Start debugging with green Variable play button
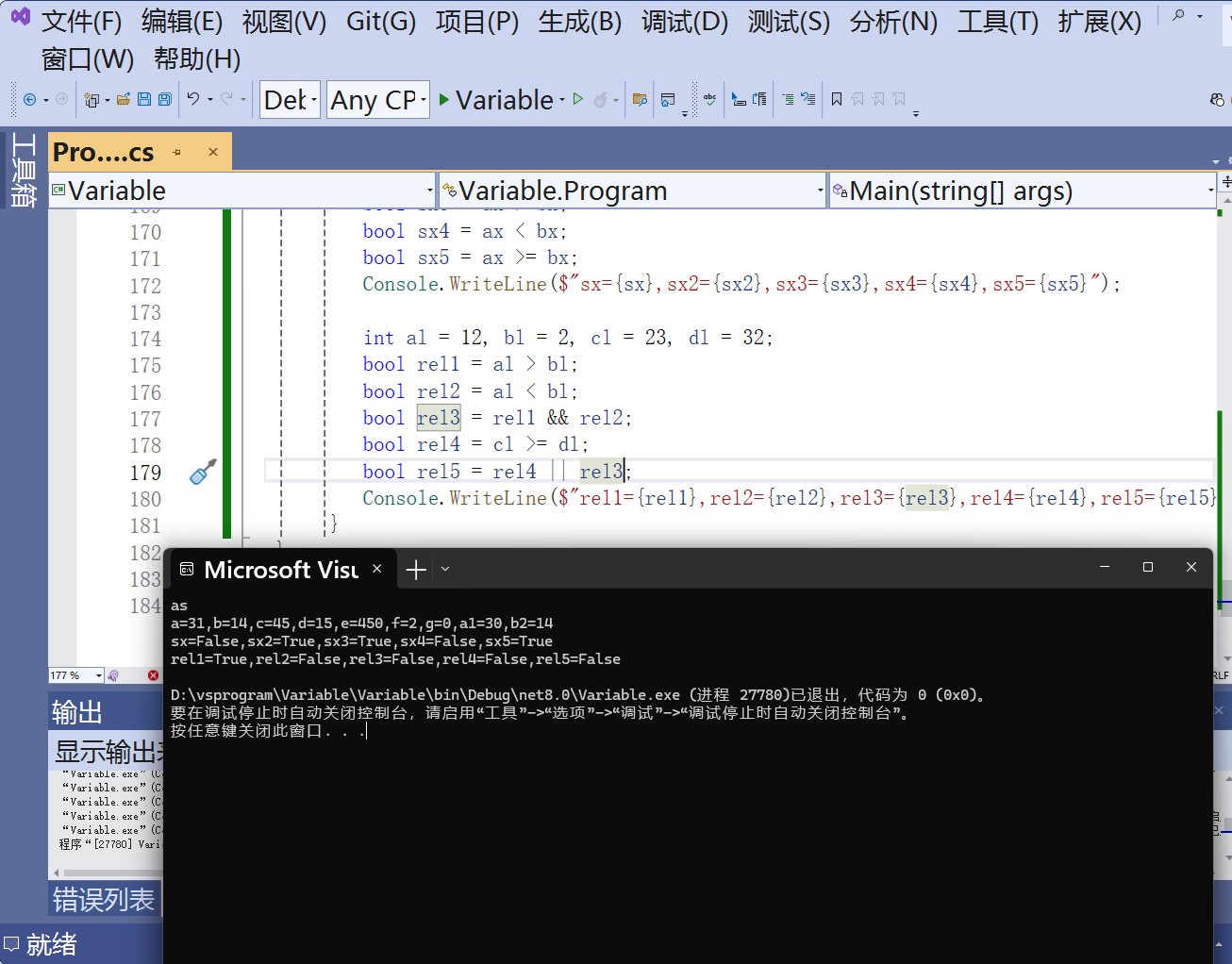This screenshot has width=1232, height=964. tap(496, 100)
